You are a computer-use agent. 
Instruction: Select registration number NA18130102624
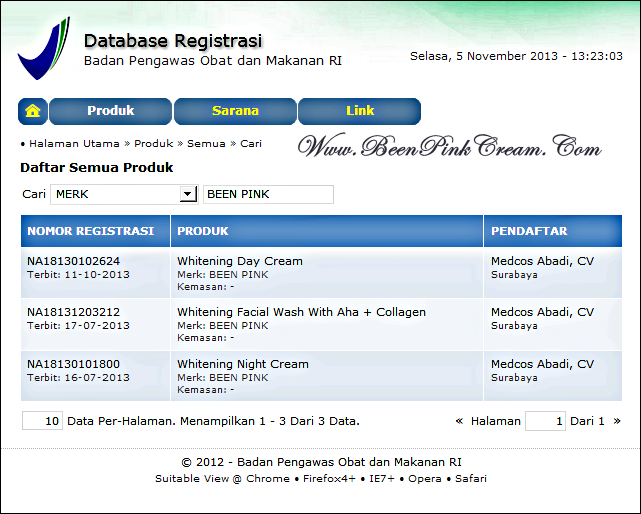pyautogui.click(x=73, y=261)
